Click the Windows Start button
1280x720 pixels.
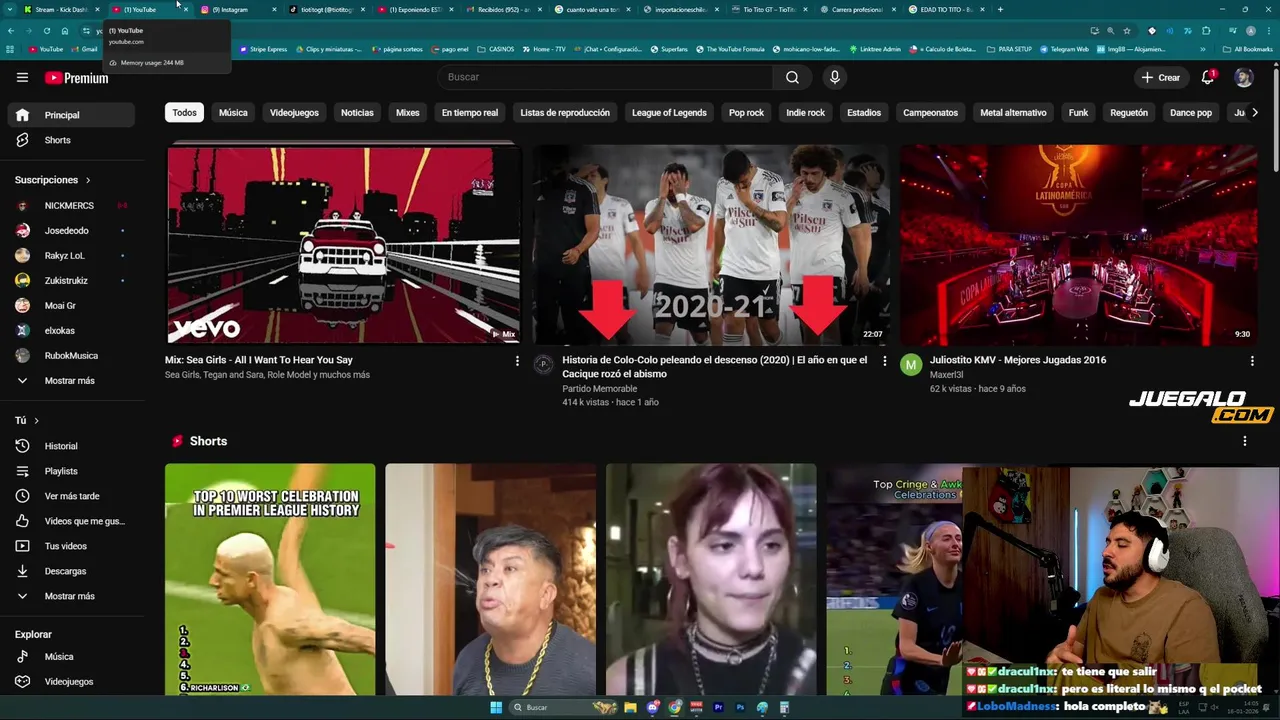coord(496,707)
